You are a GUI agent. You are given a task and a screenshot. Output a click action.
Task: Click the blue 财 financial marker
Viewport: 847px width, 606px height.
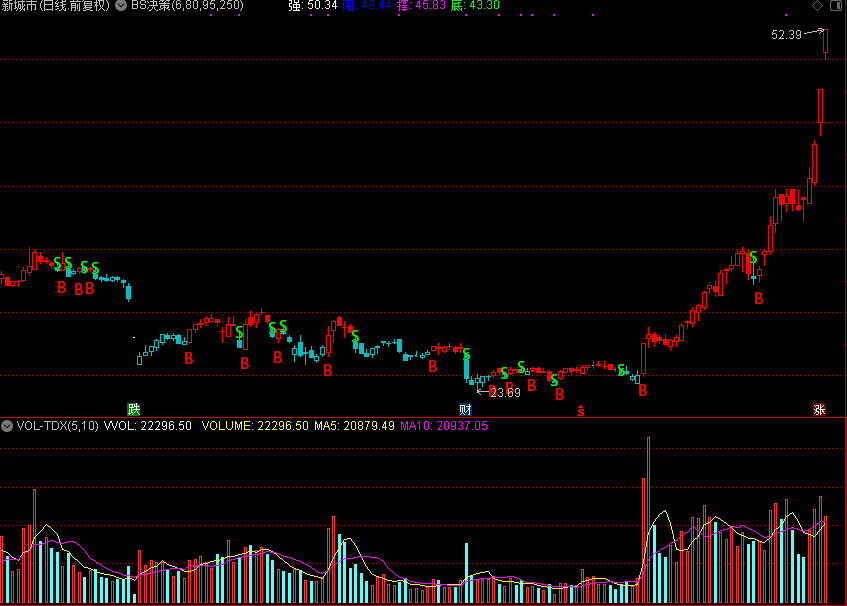pos(465,409)
